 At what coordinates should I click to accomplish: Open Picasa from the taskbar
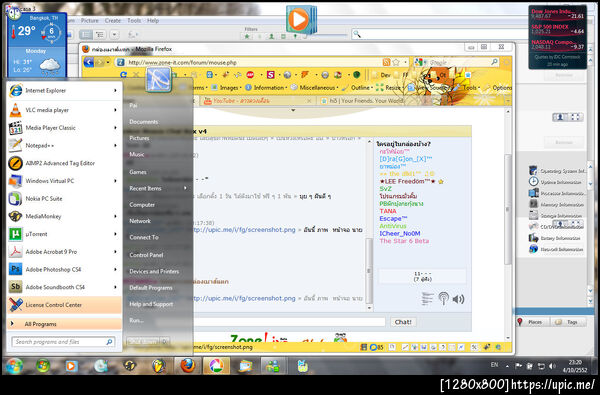click(x=216, y=366)
